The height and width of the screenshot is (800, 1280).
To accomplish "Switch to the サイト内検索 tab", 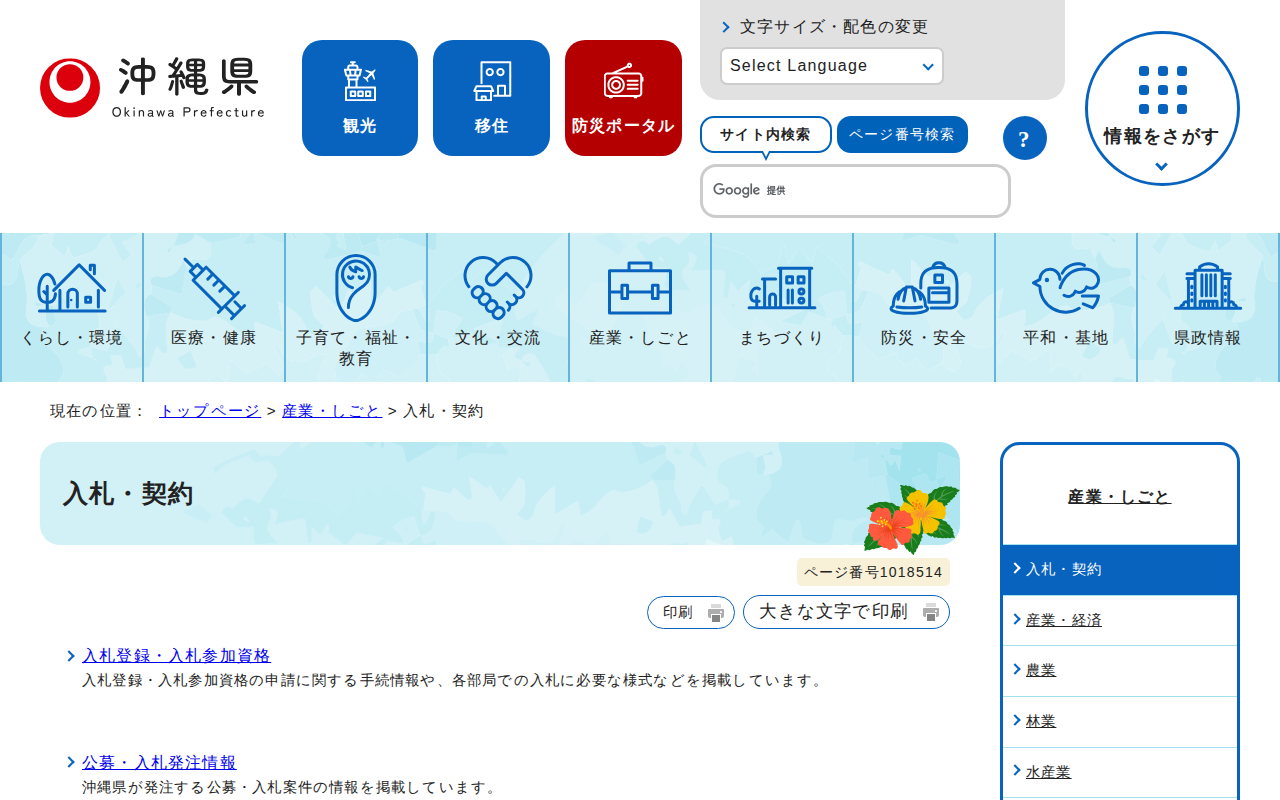I will [x=766, y=135].
